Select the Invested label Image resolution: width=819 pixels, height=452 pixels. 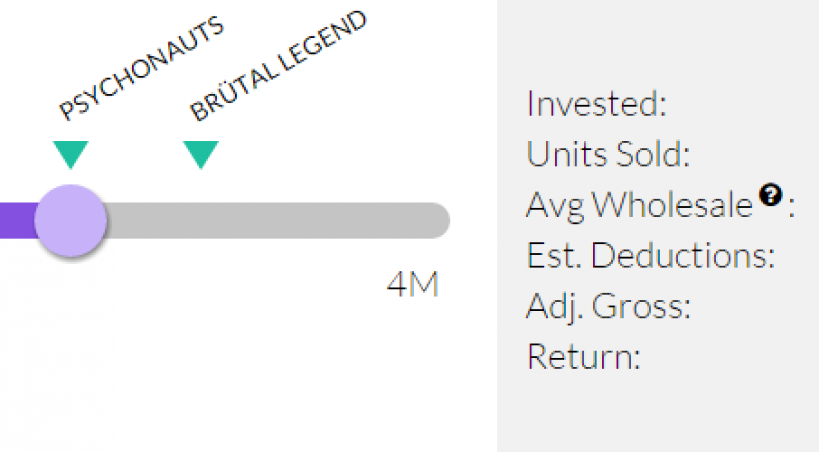coord(596,104)
